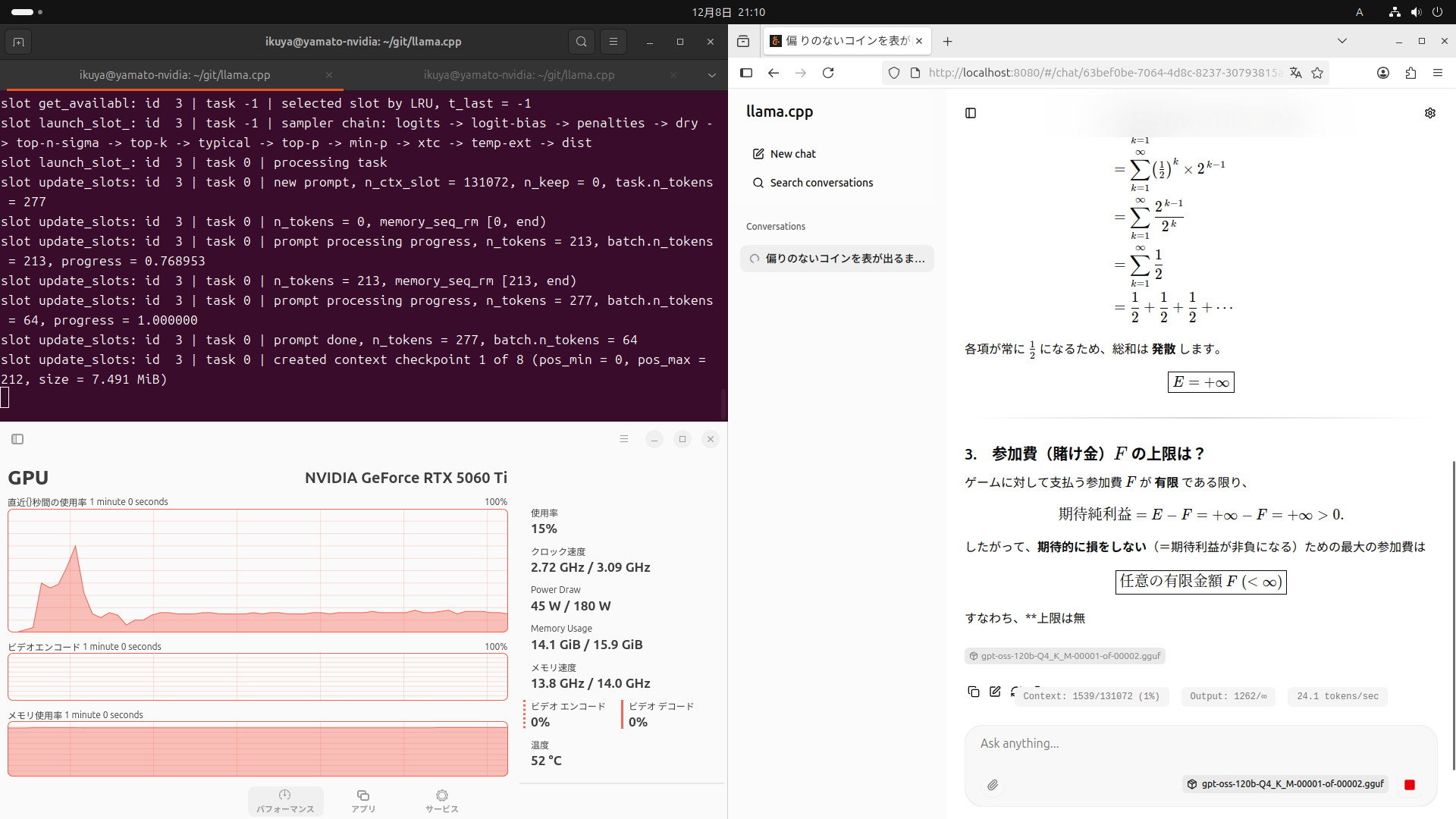Image resolution: width=1456 pixels, height=819 pixels.
Task: Open the model selector gpt-oss-120b dropdown
Action: pyautogui.click(x=1285, y=784)
